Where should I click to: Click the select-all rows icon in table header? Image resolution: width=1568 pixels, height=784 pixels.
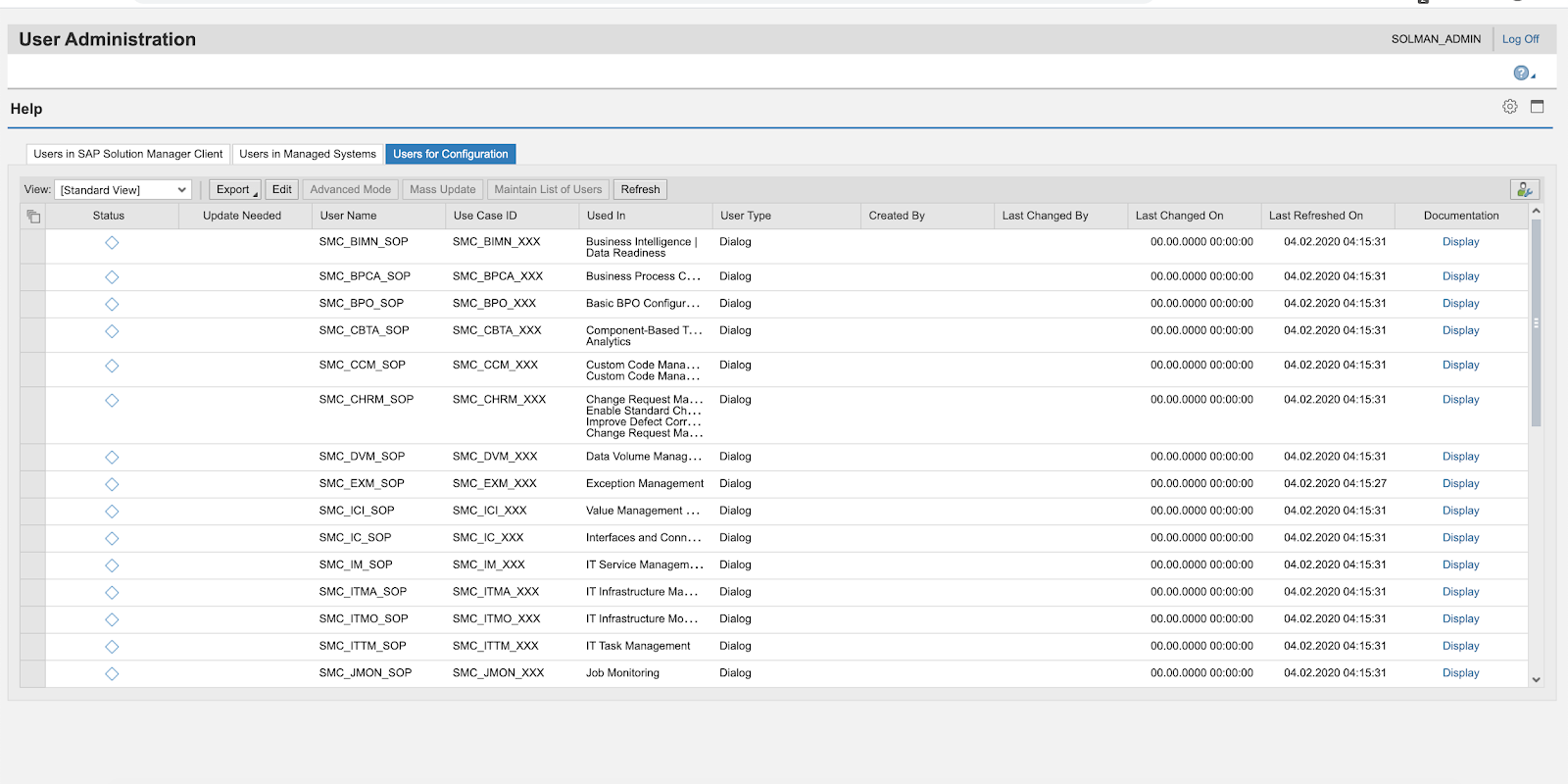point(32,216)
